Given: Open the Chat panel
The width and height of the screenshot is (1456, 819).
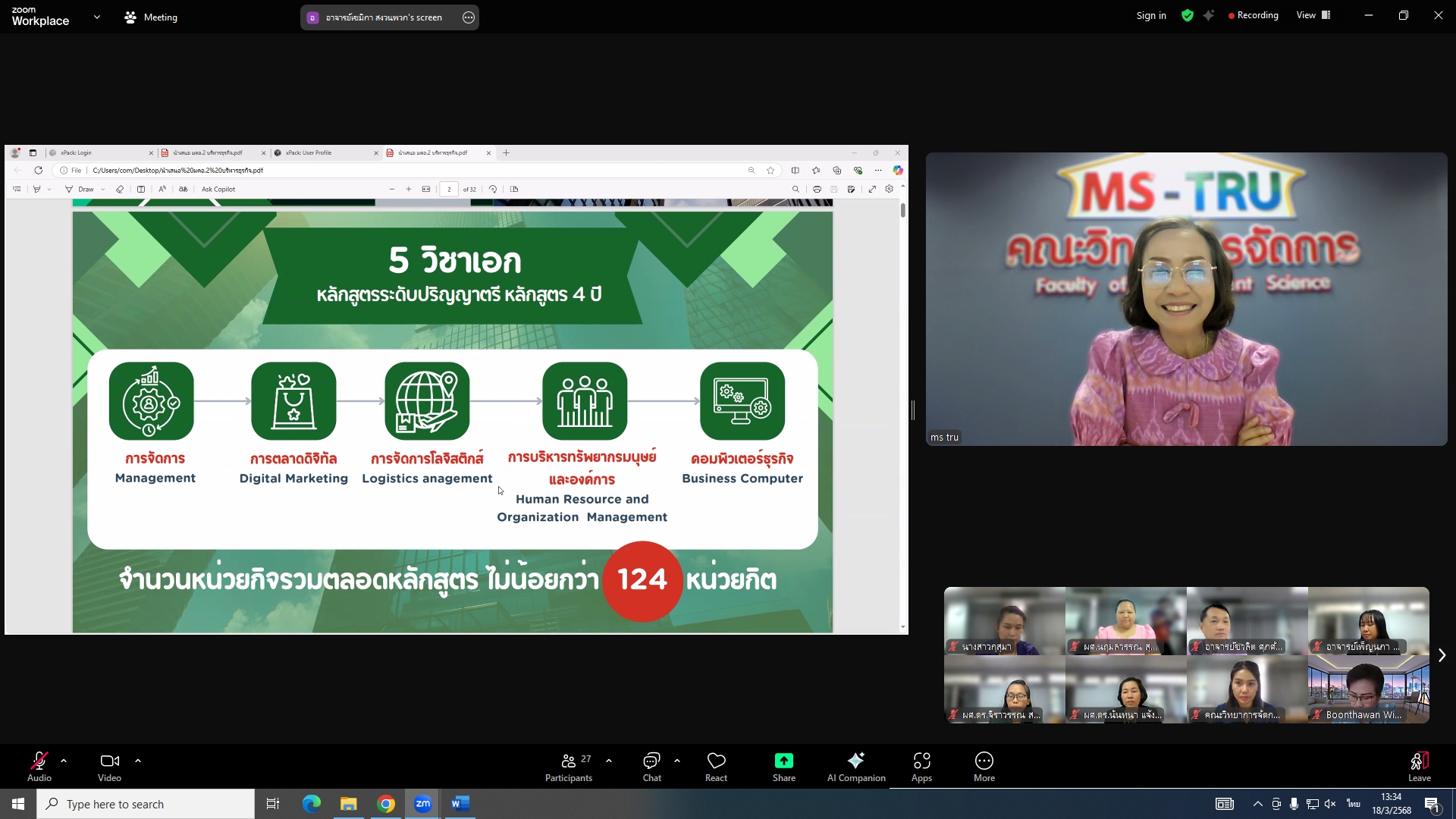Looking at the screenshot, I should pos(651,766).
